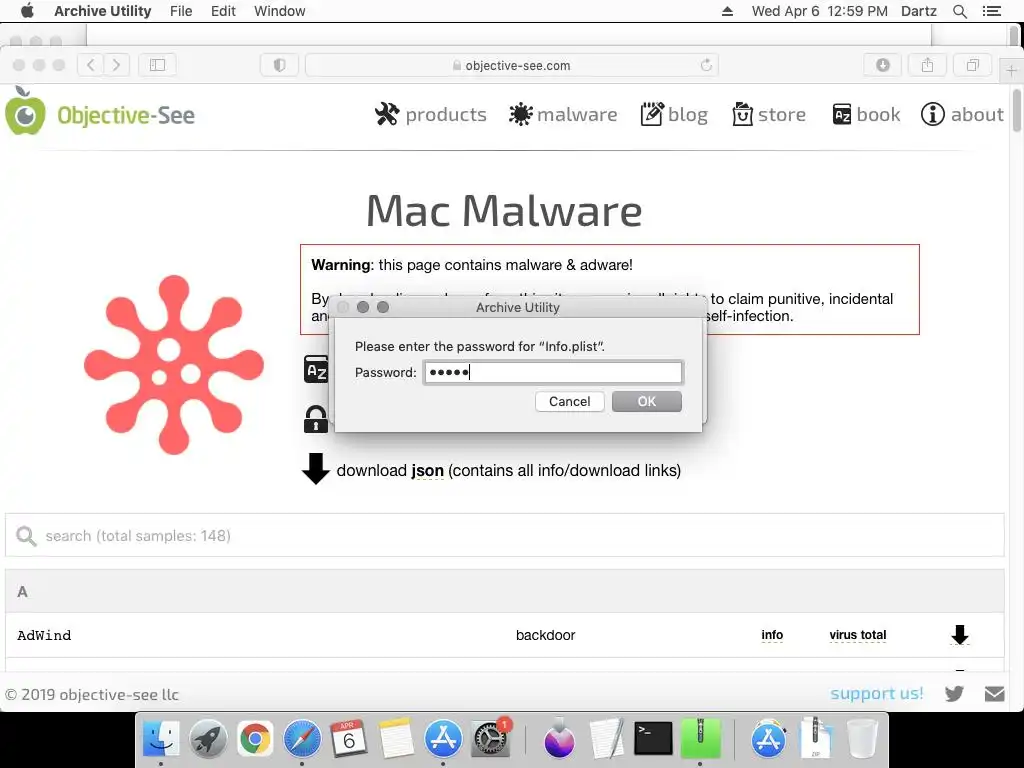Click Safari privacy shield icon

(280, 65)
